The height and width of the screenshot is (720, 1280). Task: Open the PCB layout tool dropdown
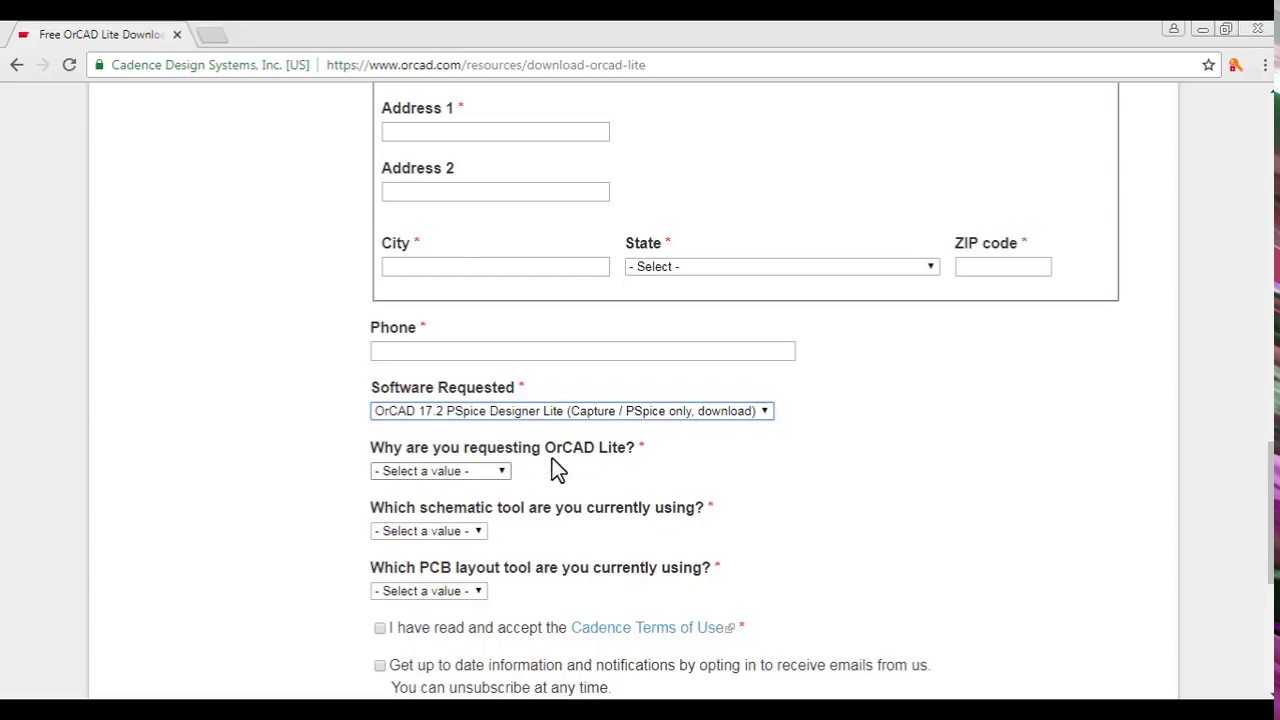coord(428,591)
